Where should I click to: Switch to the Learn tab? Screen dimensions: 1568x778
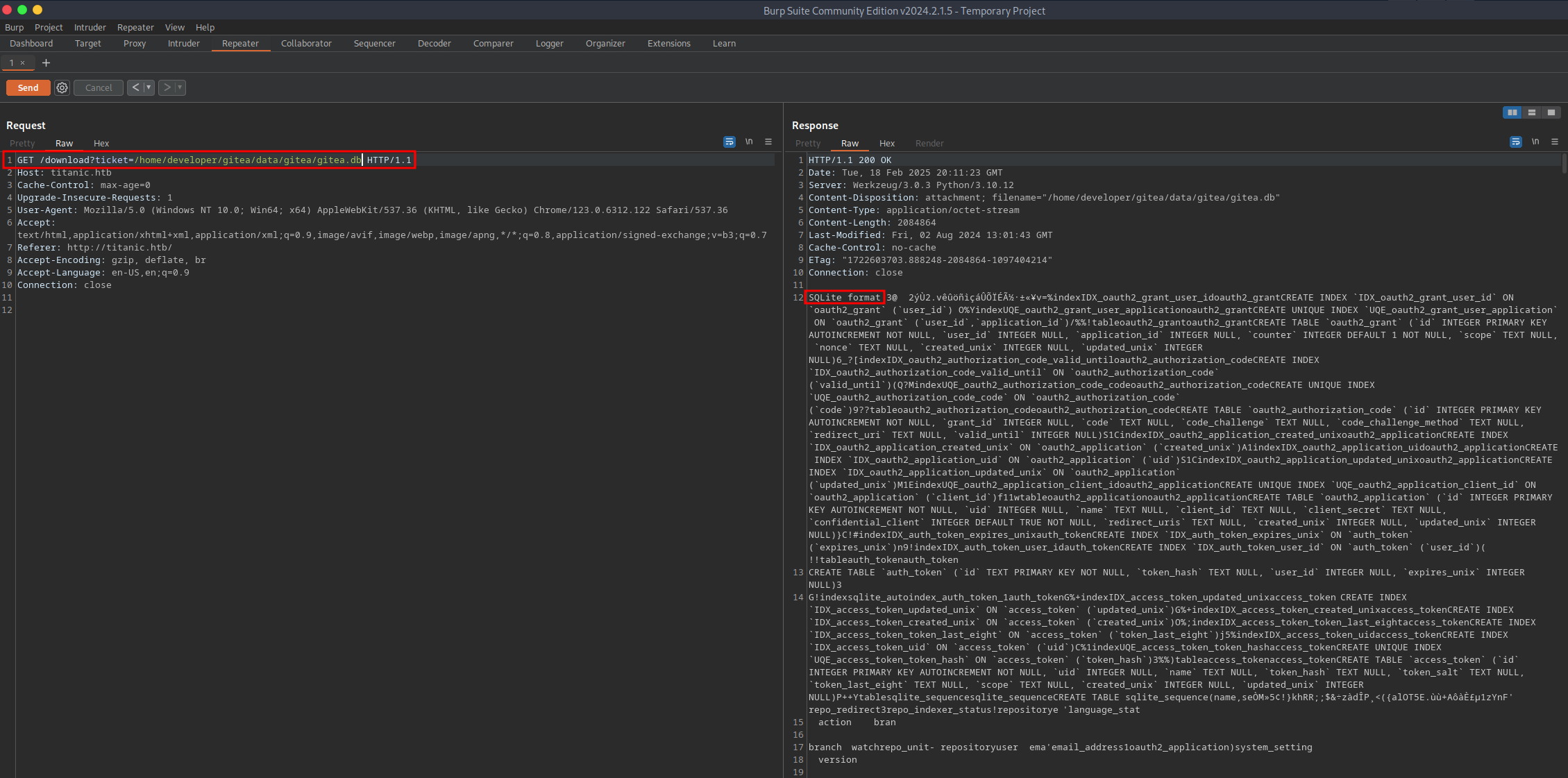(x=724, y=43)
